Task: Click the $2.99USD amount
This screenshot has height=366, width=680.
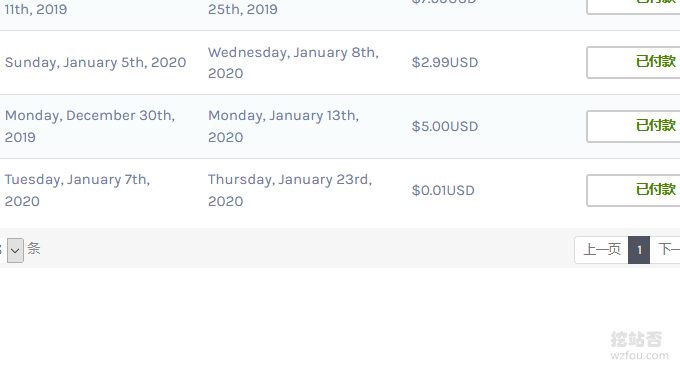Action: [x=445, y=62]
